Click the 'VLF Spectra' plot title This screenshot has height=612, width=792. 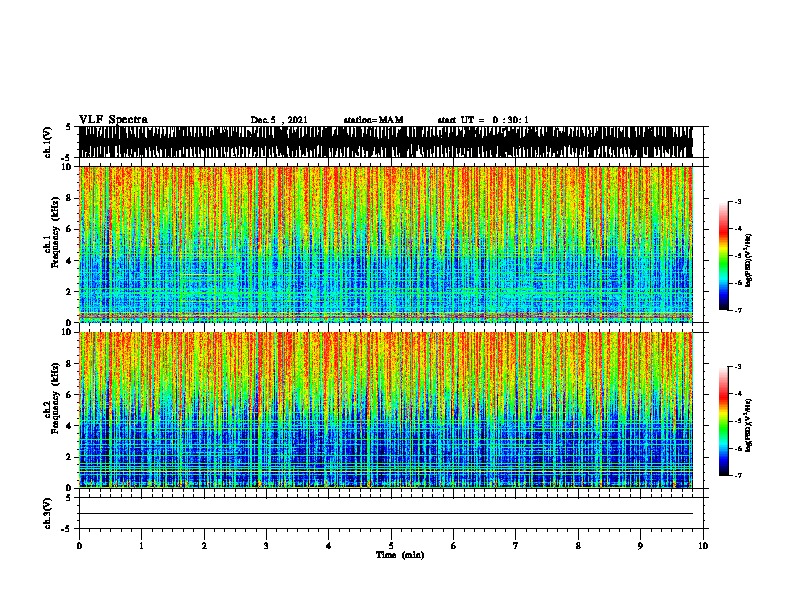(113, 120)
